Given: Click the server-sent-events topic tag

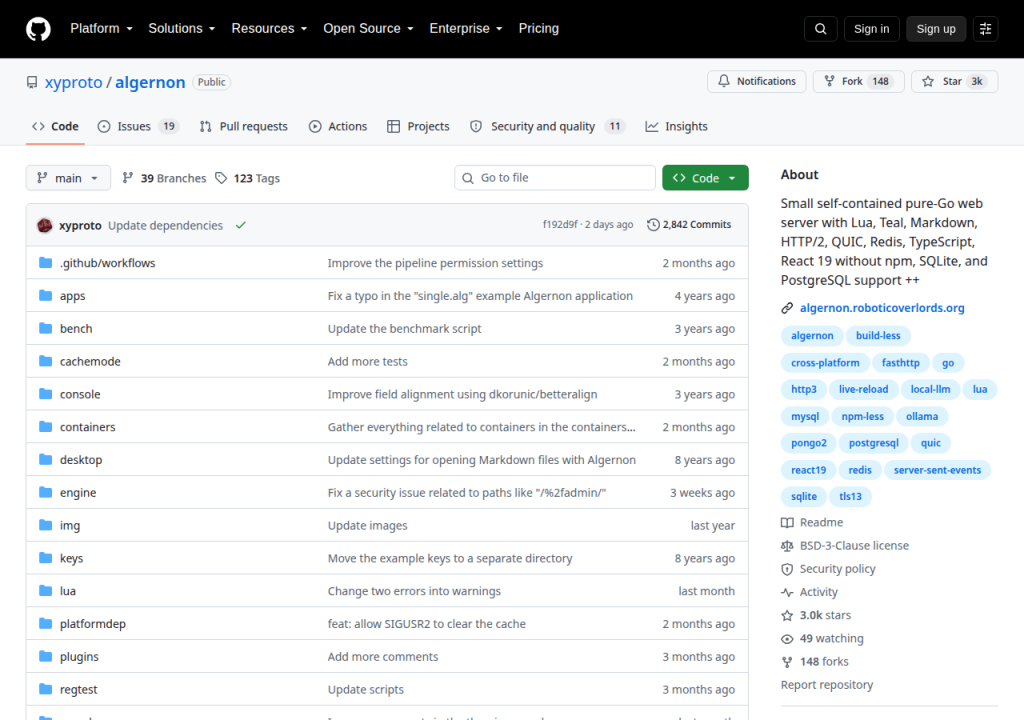Looking at the screenshot, I should [937, 470].
